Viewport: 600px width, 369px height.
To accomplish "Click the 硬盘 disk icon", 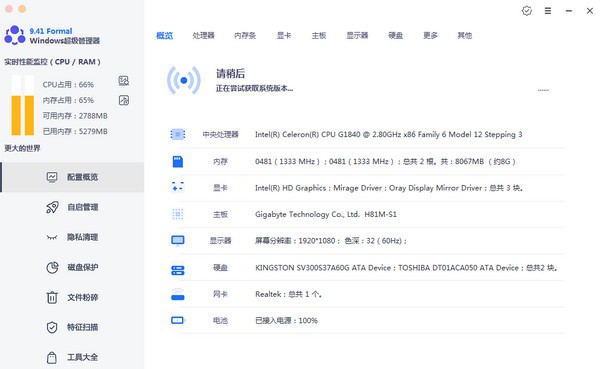I will 178,270.
